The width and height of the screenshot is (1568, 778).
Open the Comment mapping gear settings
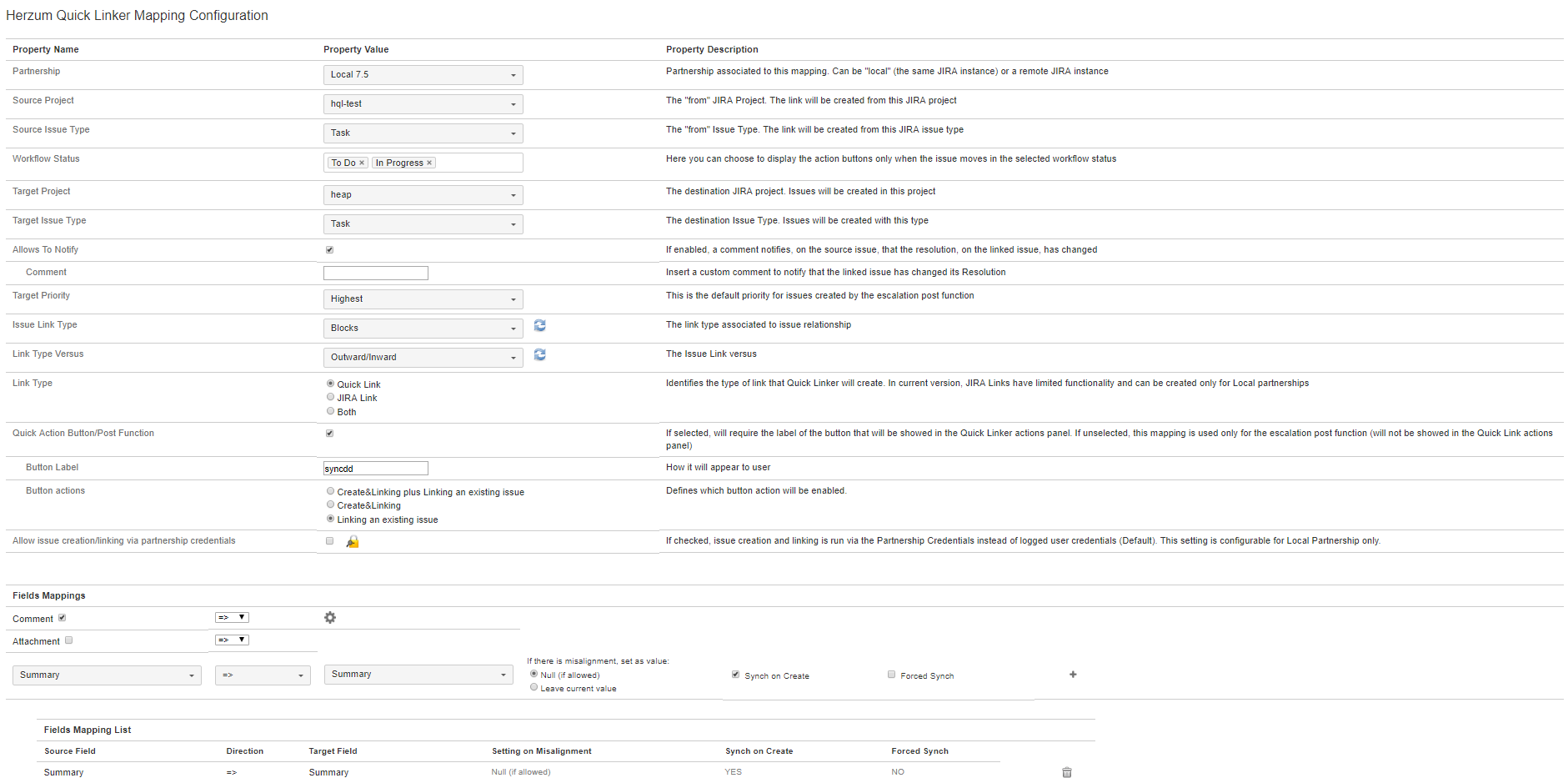[330, 618]
